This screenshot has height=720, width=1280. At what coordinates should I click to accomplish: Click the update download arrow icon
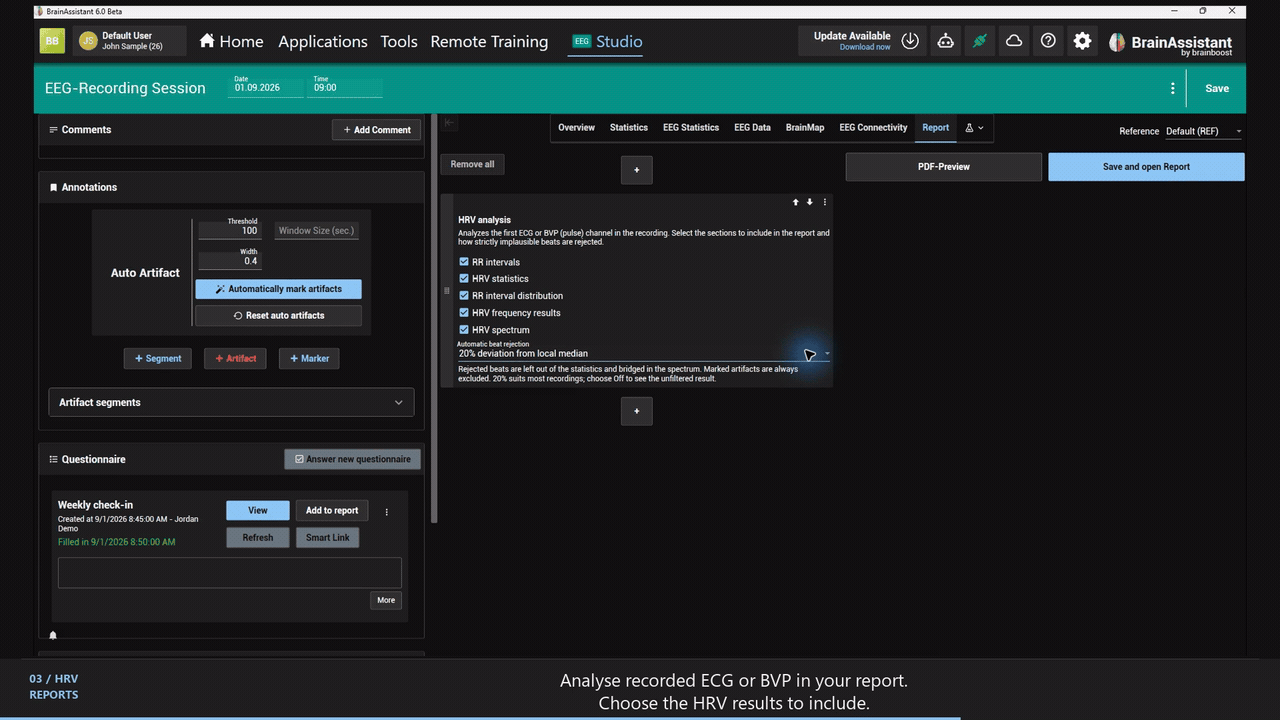tap(910, 41)
